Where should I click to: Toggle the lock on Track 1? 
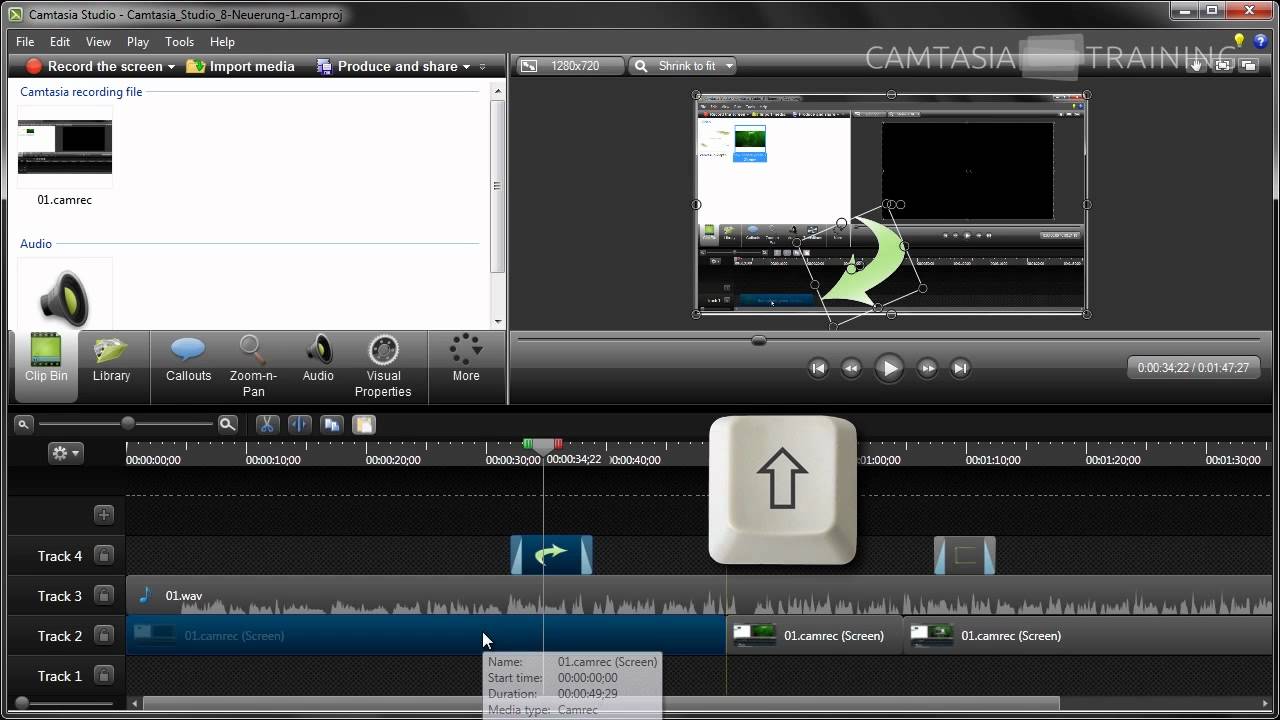pos(104,675)
